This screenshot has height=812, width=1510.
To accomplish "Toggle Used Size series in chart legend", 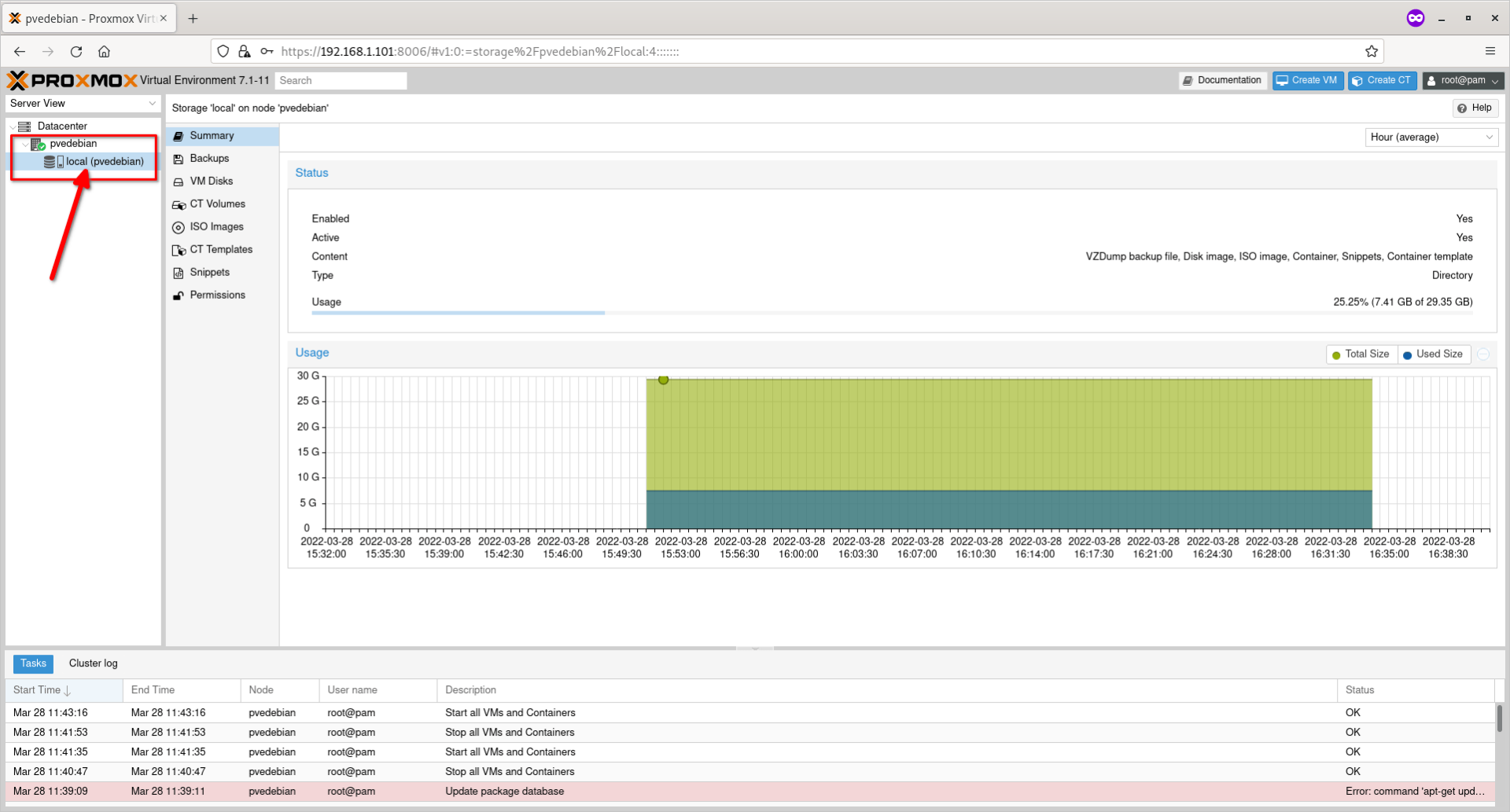I will pos(1433,355).
